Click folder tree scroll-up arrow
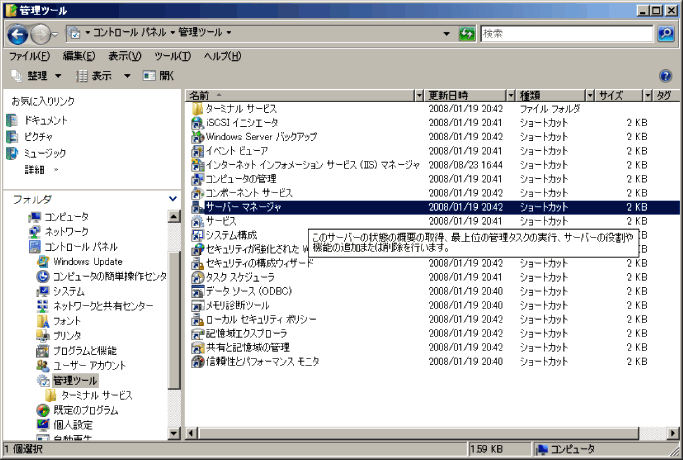683x460 pixels. [174, 216]
